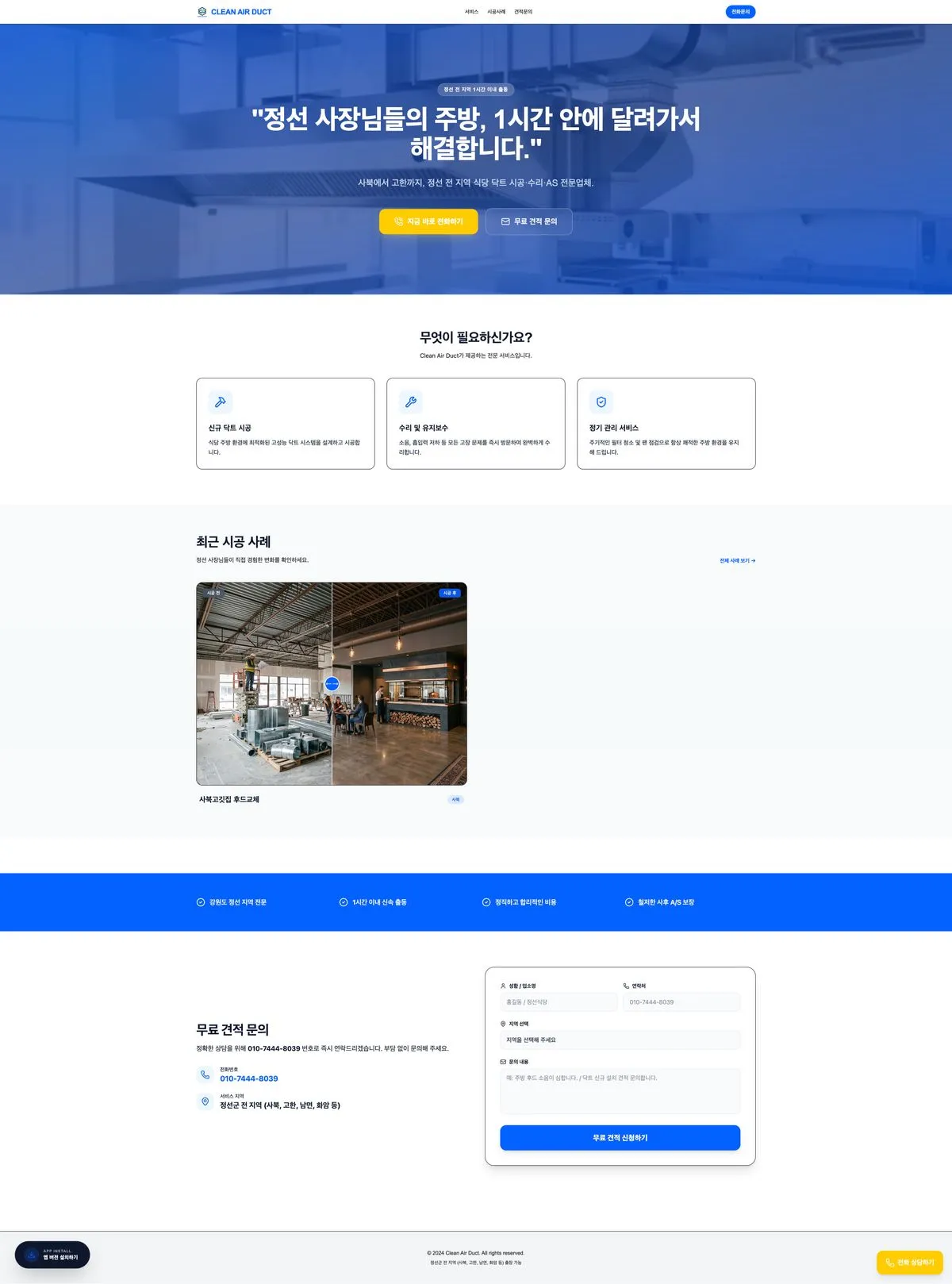Screen dimensions: 952x1284
Task: Click the before/after comparison slider handle
Action: [x=332, y=684]
